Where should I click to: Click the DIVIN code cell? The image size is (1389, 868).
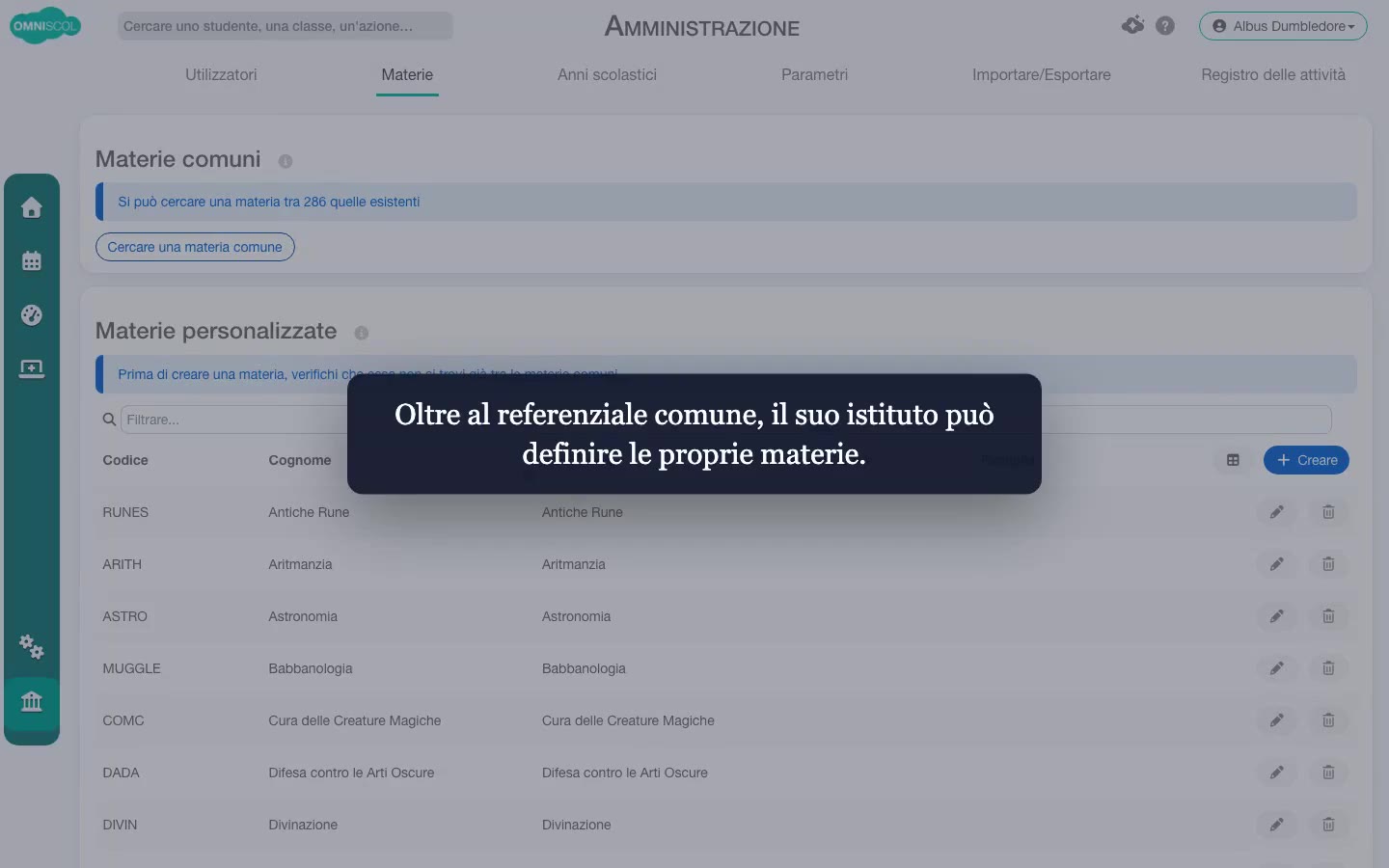(121, 825)
